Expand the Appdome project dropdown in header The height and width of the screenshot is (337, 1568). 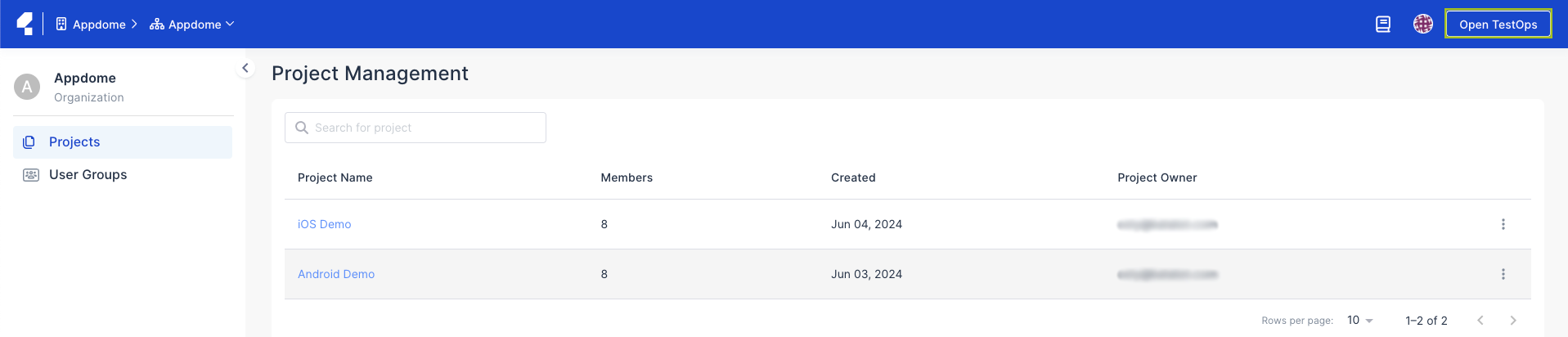(x=193, y=25)
